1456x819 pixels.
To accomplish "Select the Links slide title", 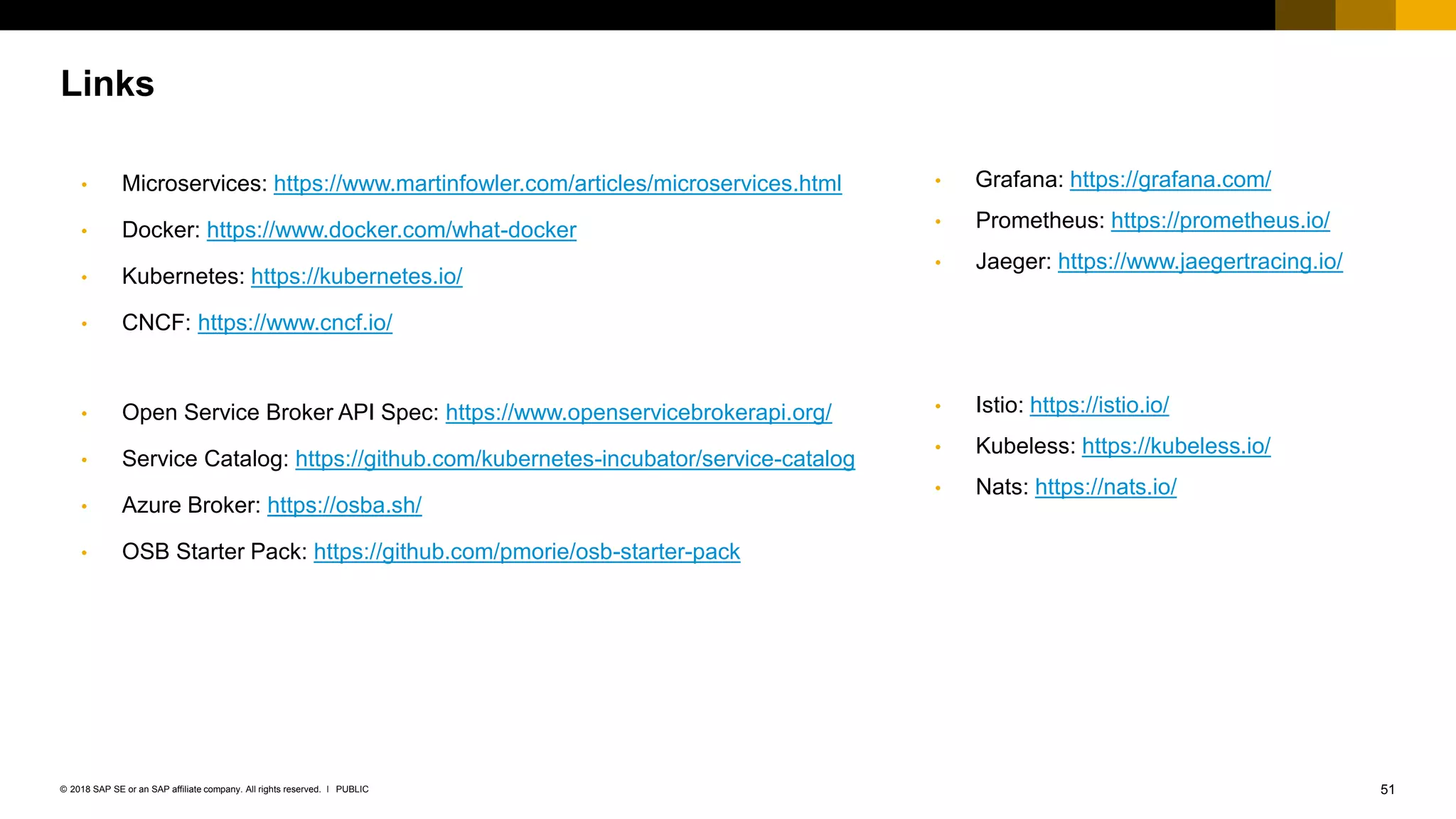I will 107,84.
